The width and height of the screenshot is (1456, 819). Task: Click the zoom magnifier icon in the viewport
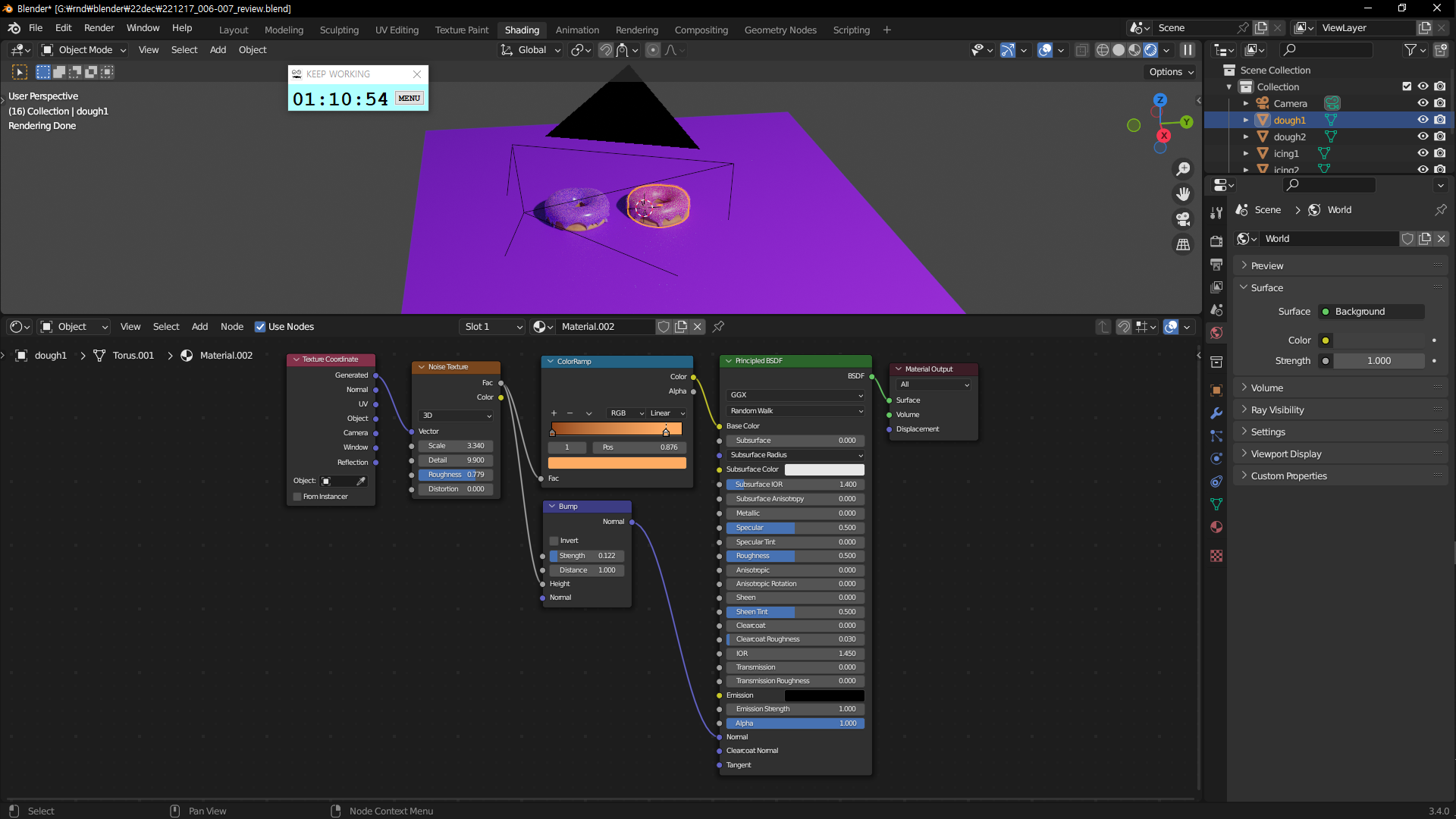[x=1183, y=169]
